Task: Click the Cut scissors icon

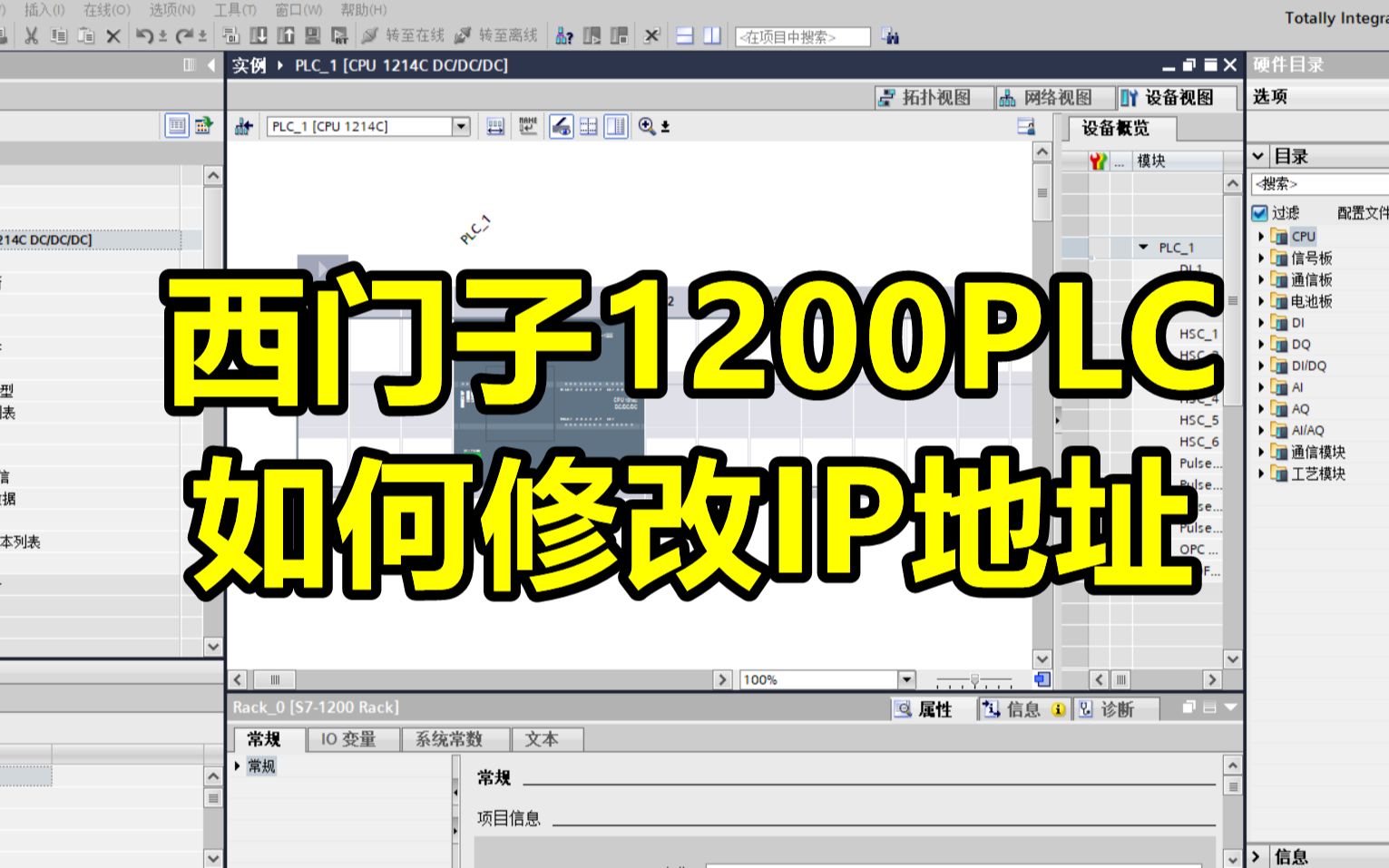Action: pos(32,35)
